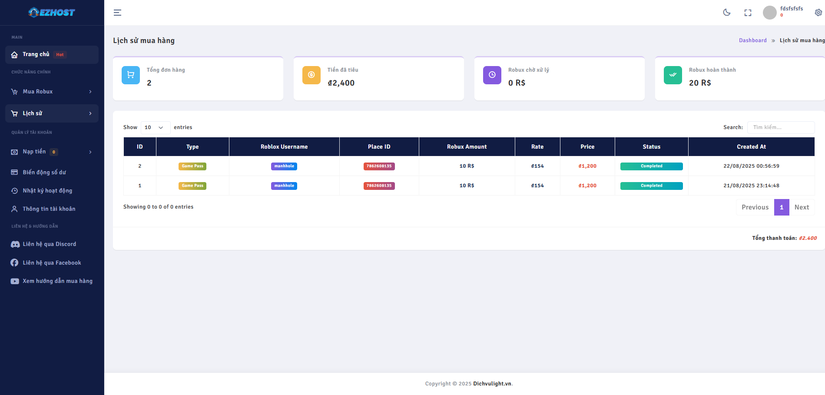The height and width of the screenshot is (395, 825).
Task: Open Liên hệ qua Discord link
Action: pyautogui.click(x=52, y=244)
